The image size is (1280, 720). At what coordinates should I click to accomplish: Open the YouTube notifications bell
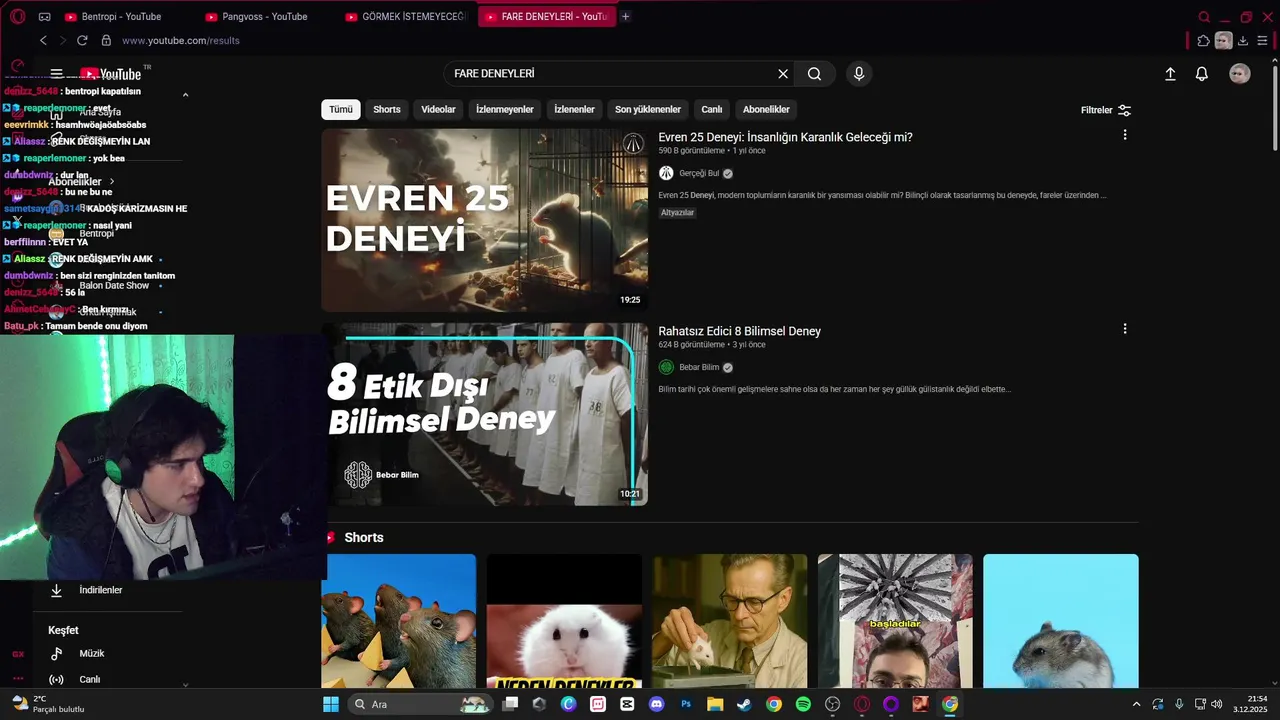click(x=1202, y=74)
